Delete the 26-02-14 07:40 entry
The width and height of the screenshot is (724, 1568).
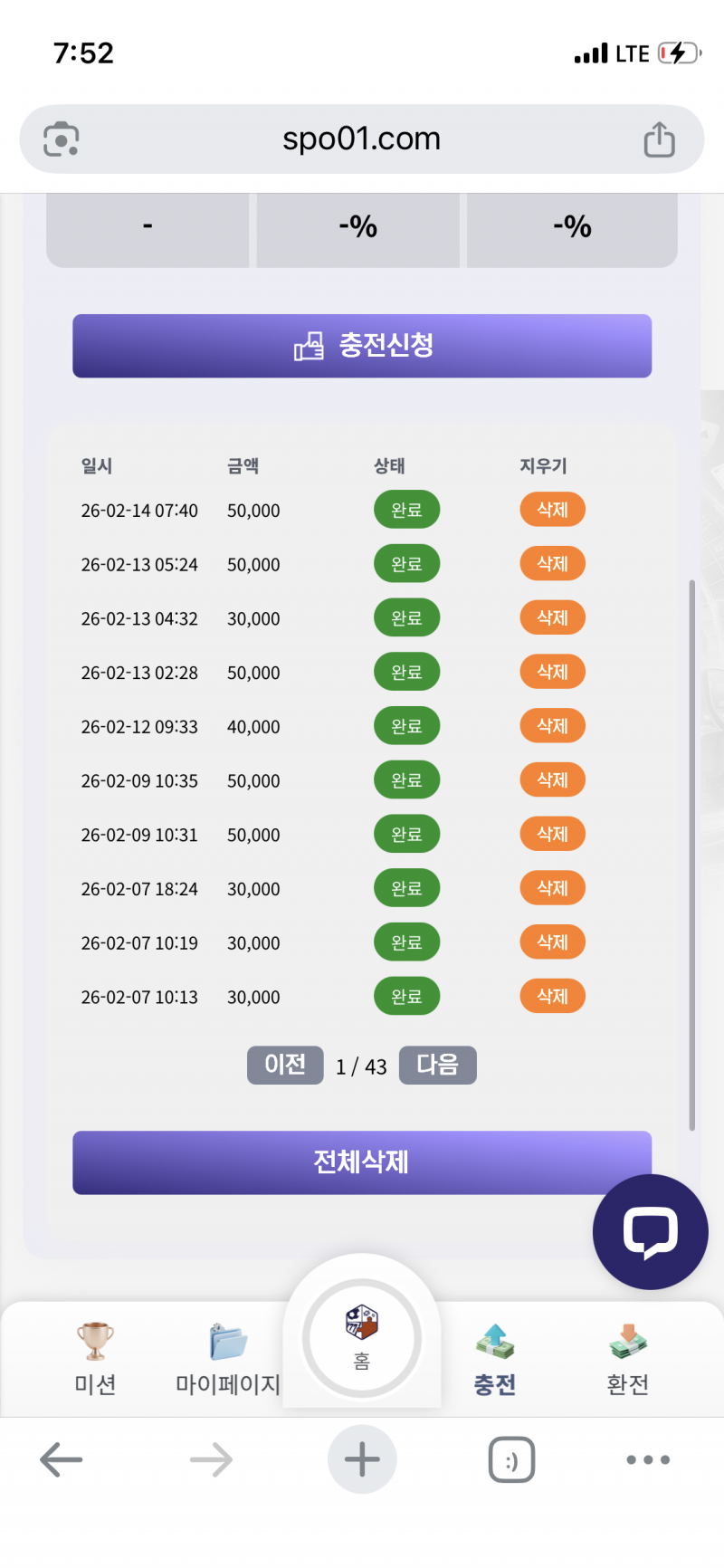point(552,510)
